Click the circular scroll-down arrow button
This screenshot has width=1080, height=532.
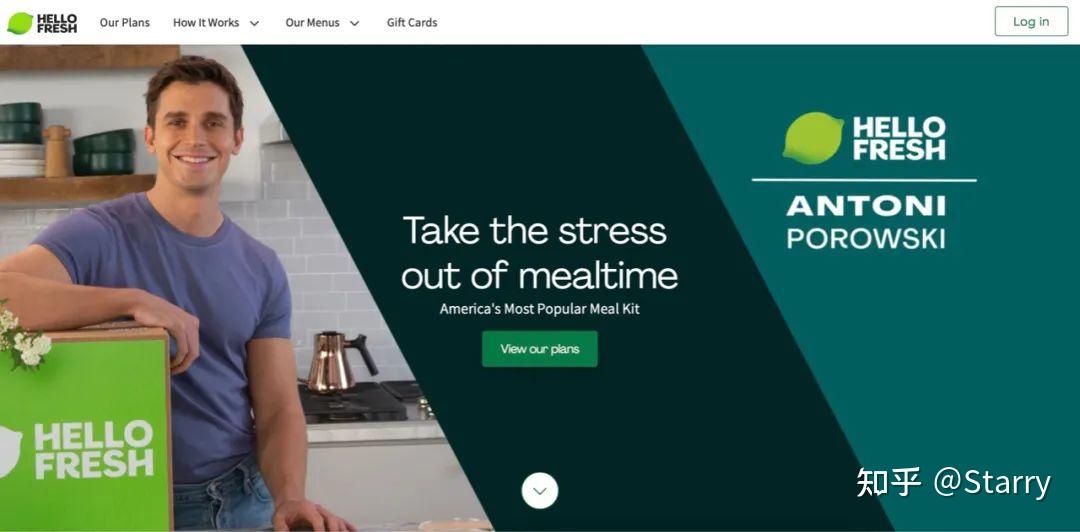coord(539,491)
